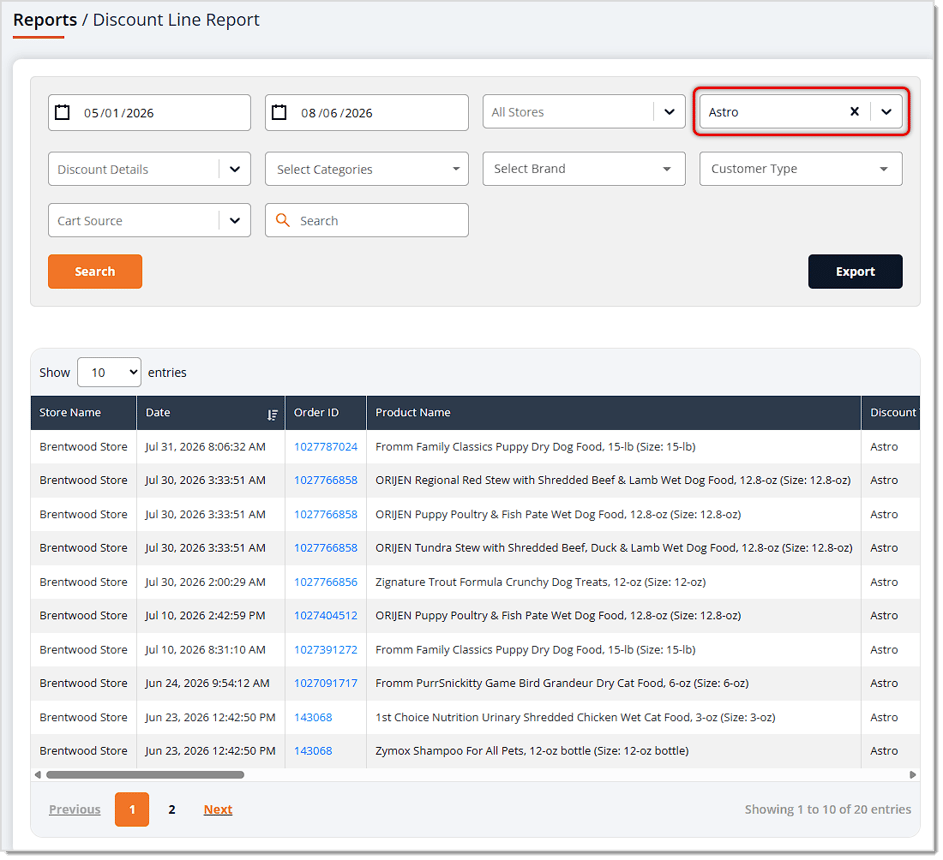Click the Search text input field
Image resolution: width=943 pixels, height=860 pixels.
pyautogui.click(x=366, y=220)
